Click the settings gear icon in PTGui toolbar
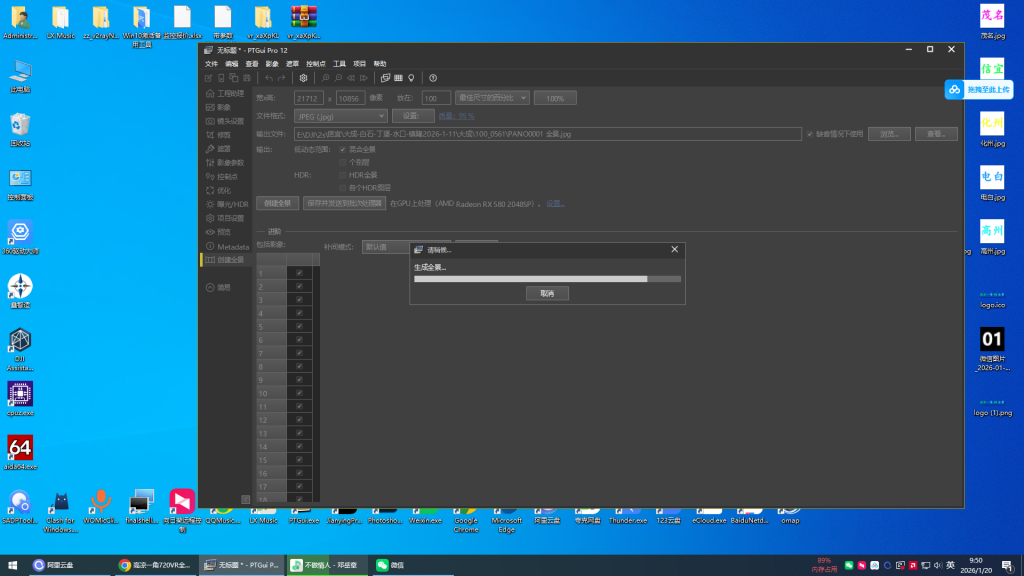The width and height of the screenshot is (1024, 576). click(x=304, y=78)
